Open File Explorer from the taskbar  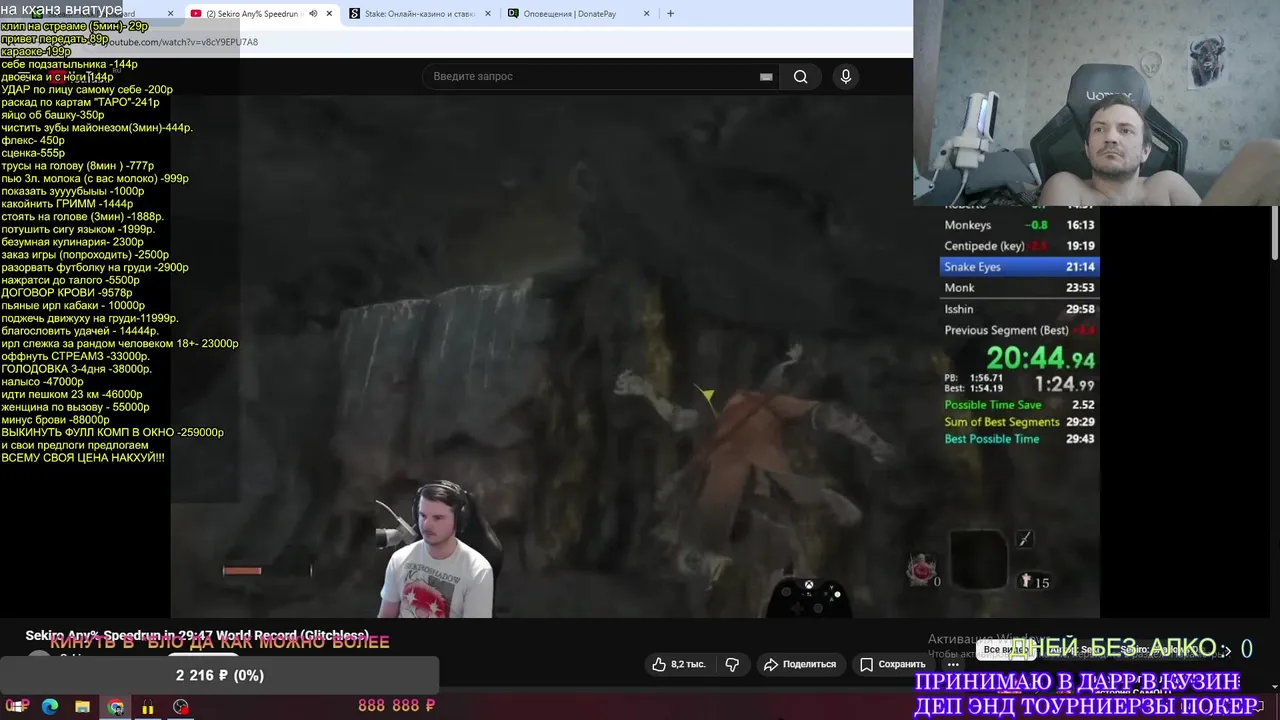click(x=82, y=707)
